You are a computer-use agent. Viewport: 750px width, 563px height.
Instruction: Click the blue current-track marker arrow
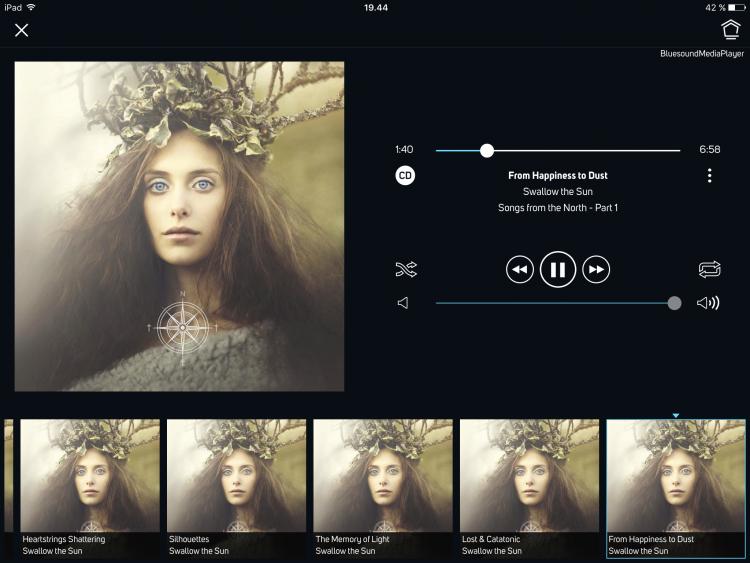[675, 416]
